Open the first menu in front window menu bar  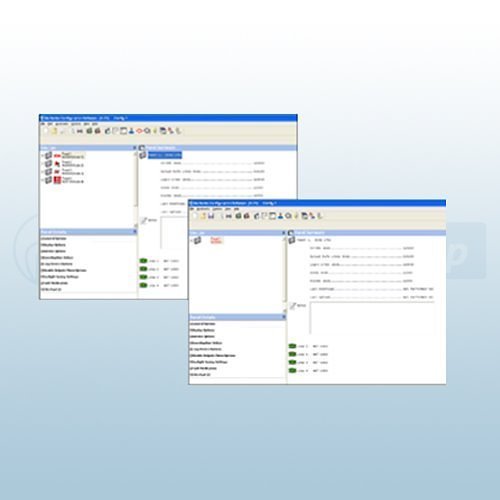pos(192,209)
